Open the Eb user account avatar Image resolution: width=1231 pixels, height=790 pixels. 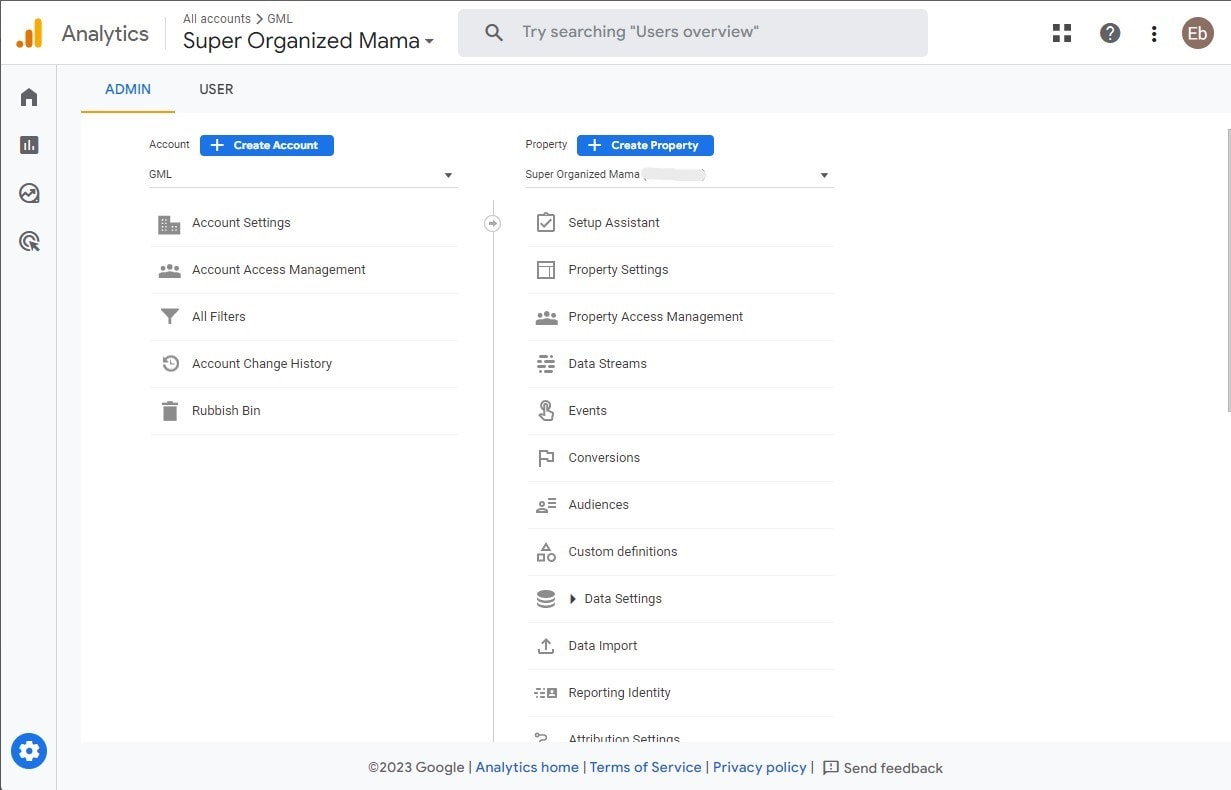[x=1197, y=33]
